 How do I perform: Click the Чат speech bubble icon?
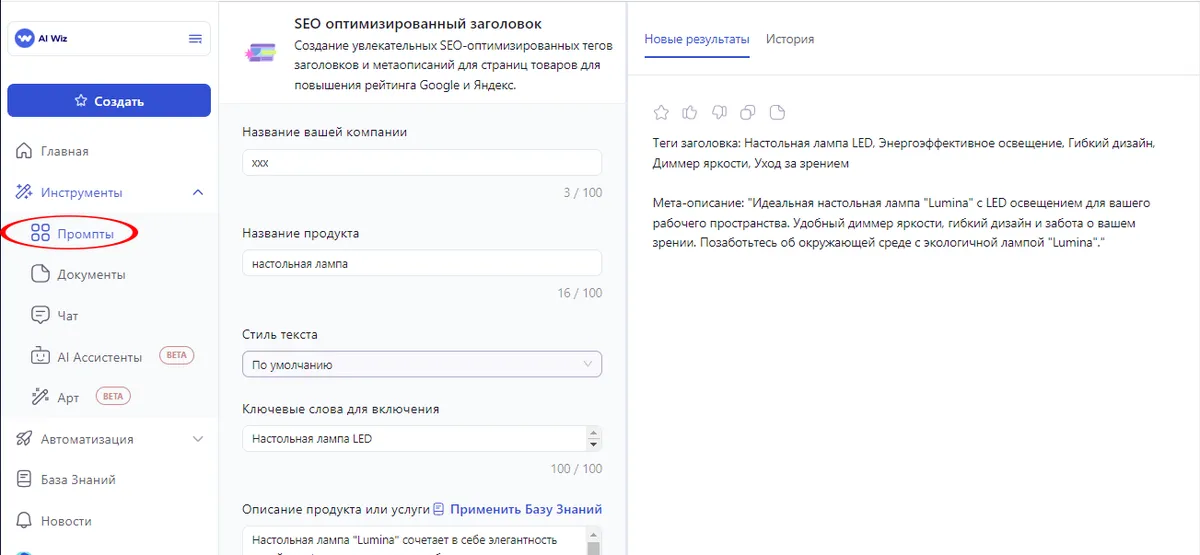pos(40,315)
